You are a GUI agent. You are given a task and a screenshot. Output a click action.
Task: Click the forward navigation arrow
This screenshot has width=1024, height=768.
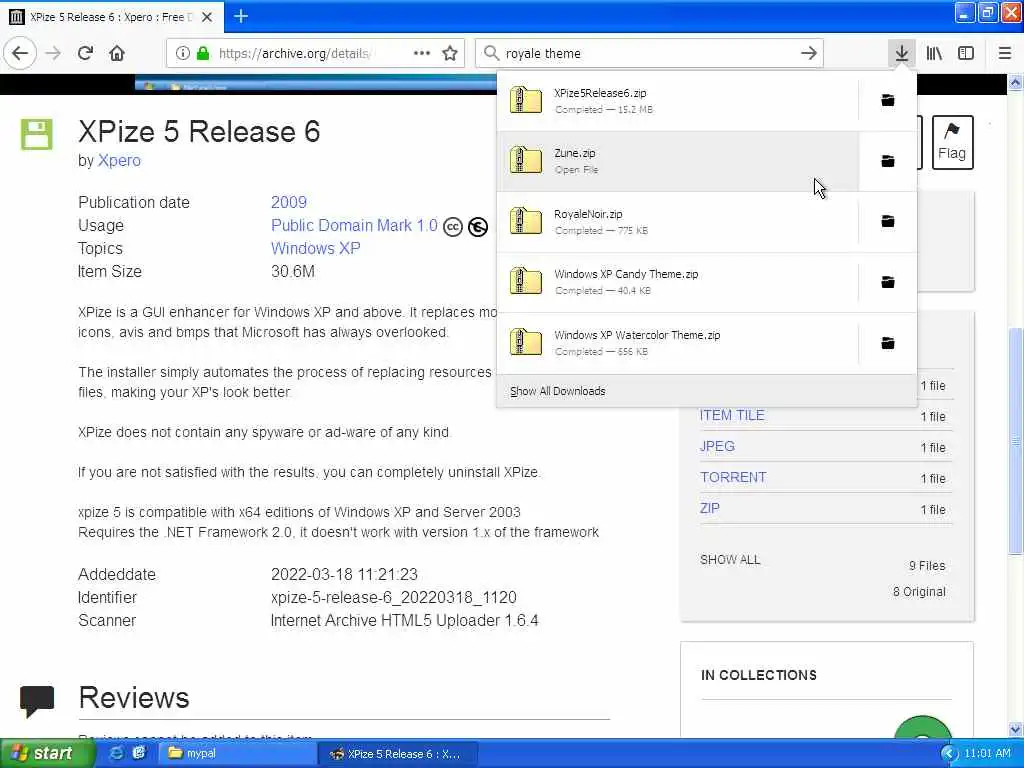pos(54,53)
